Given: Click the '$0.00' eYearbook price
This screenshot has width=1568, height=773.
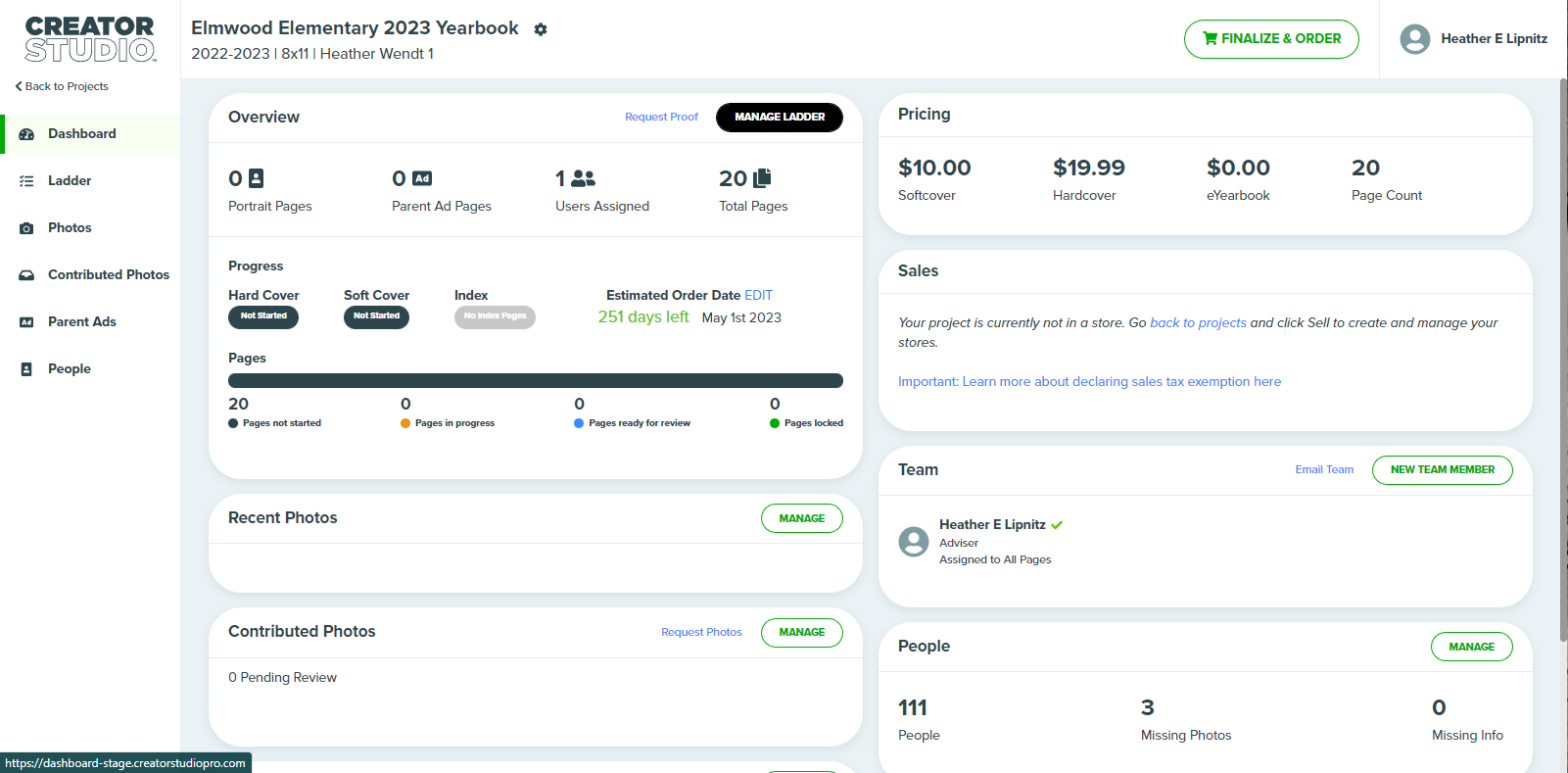Looking at the screenshot, I should click(x=1238, y=168).
